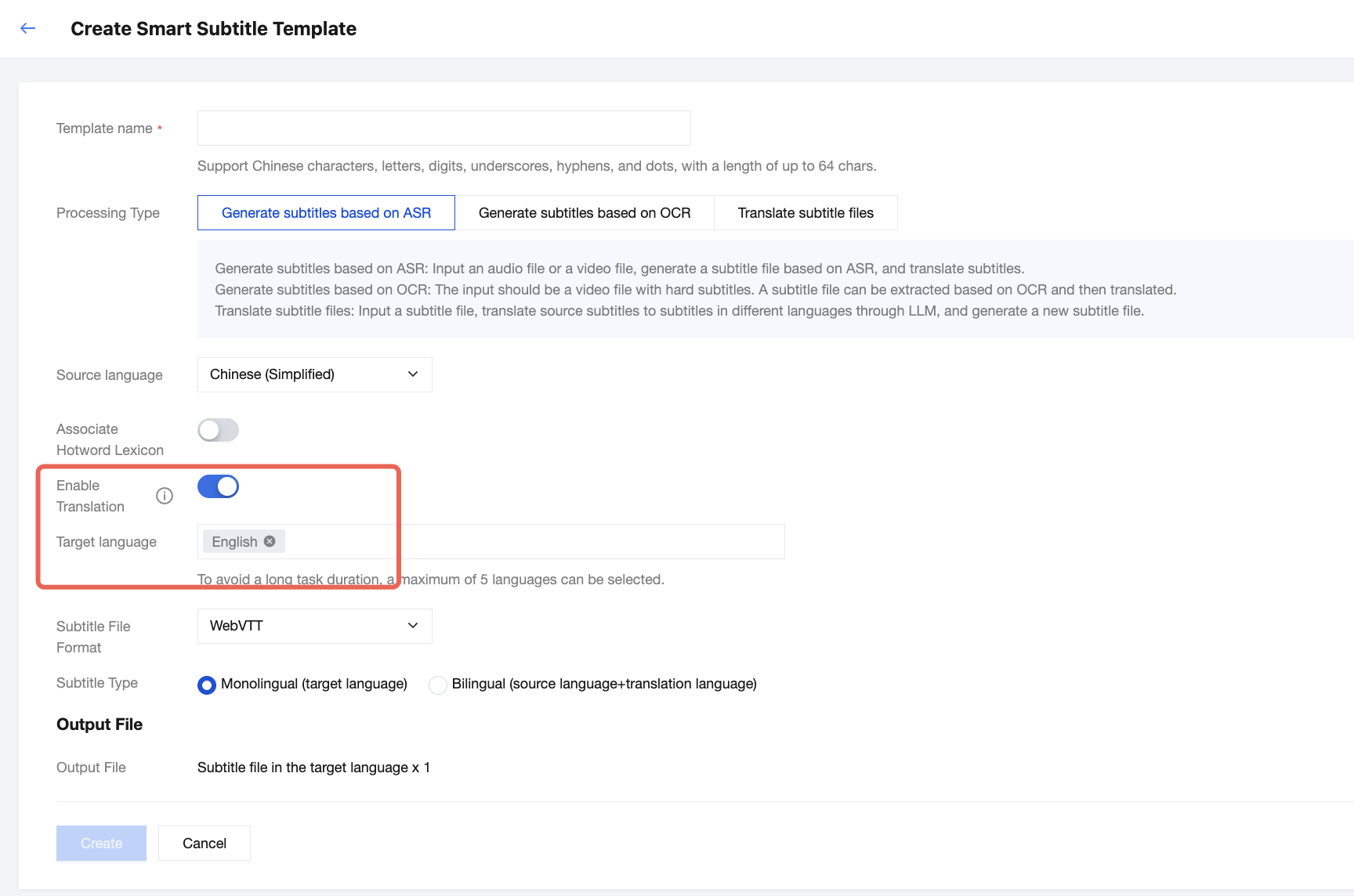Click the Create button
1354x896 pixels.
(x=101, y=844)
